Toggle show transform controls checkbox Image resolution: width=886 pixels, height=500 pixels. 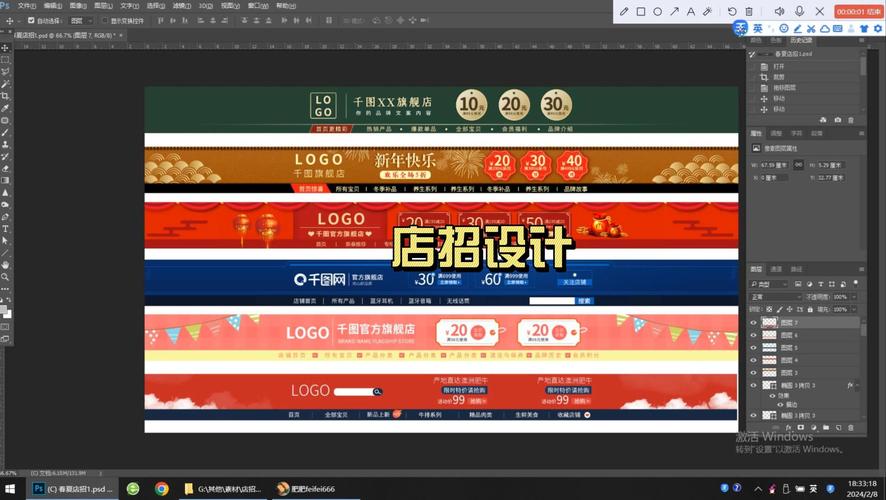point(105,20)
